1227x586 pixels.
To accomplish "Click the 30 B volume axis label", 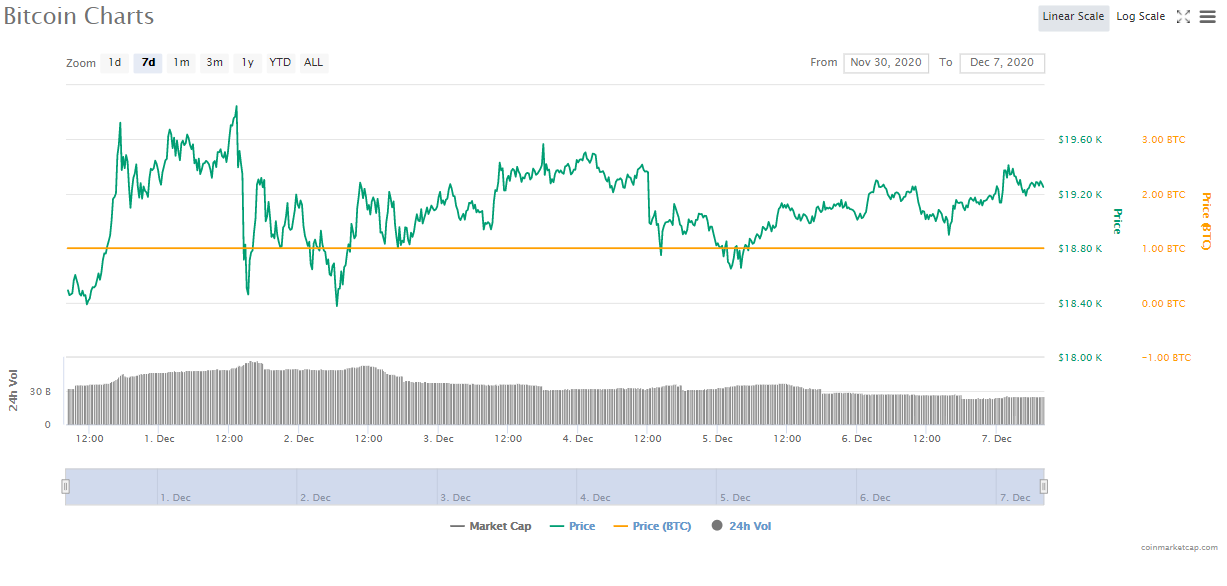I will (x=41, y=392).
